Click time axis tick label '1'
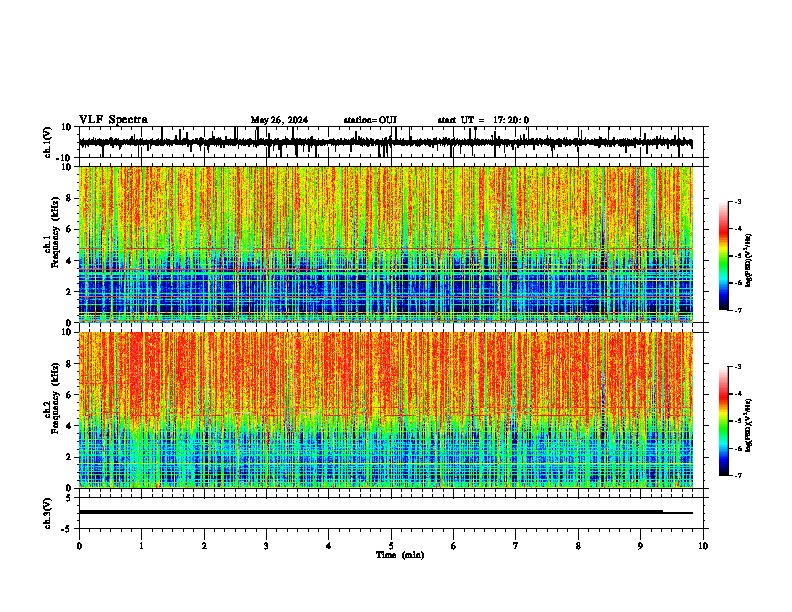This screenshot has width=792, height=612. coord(141,546)
